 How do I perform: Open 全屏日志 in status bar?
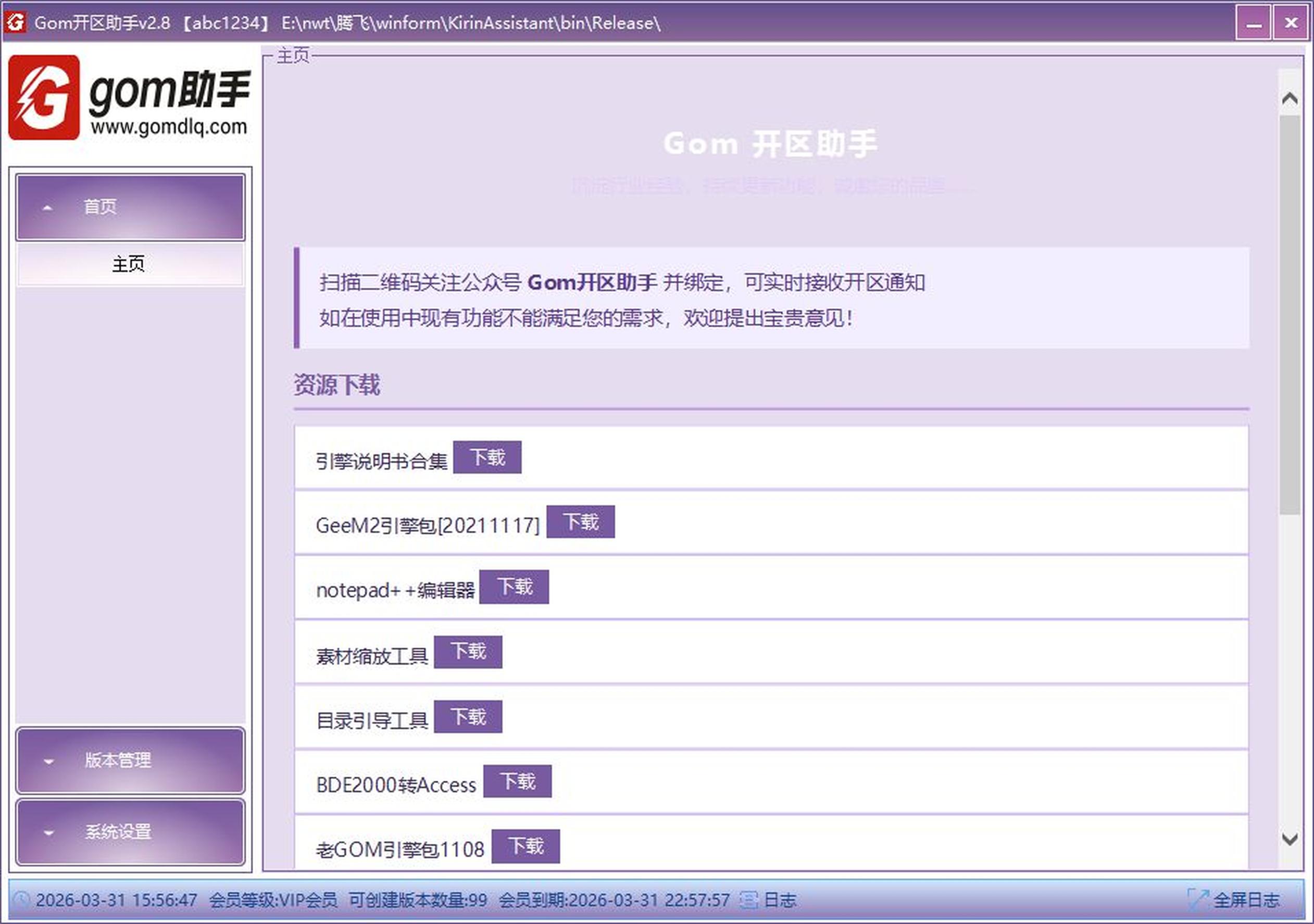point(1246,900)
